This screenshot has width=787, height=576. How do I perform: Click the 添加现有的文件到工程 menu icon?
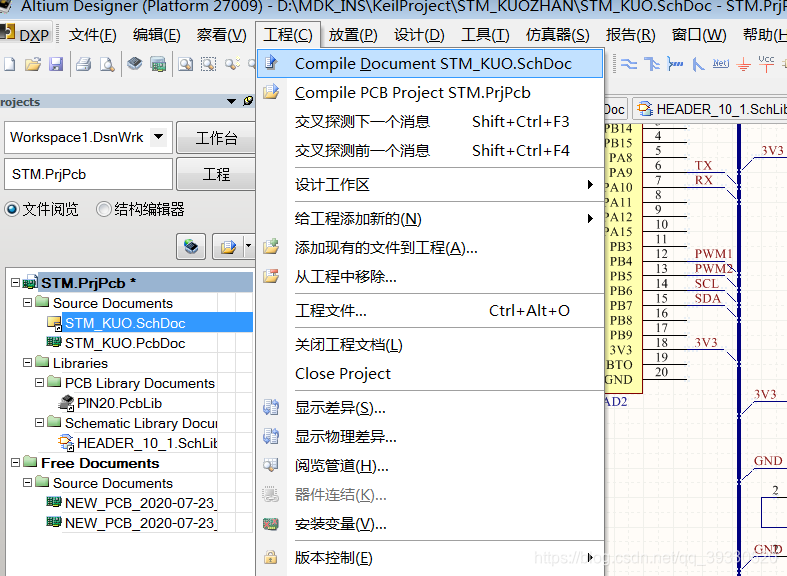(271, 246)
